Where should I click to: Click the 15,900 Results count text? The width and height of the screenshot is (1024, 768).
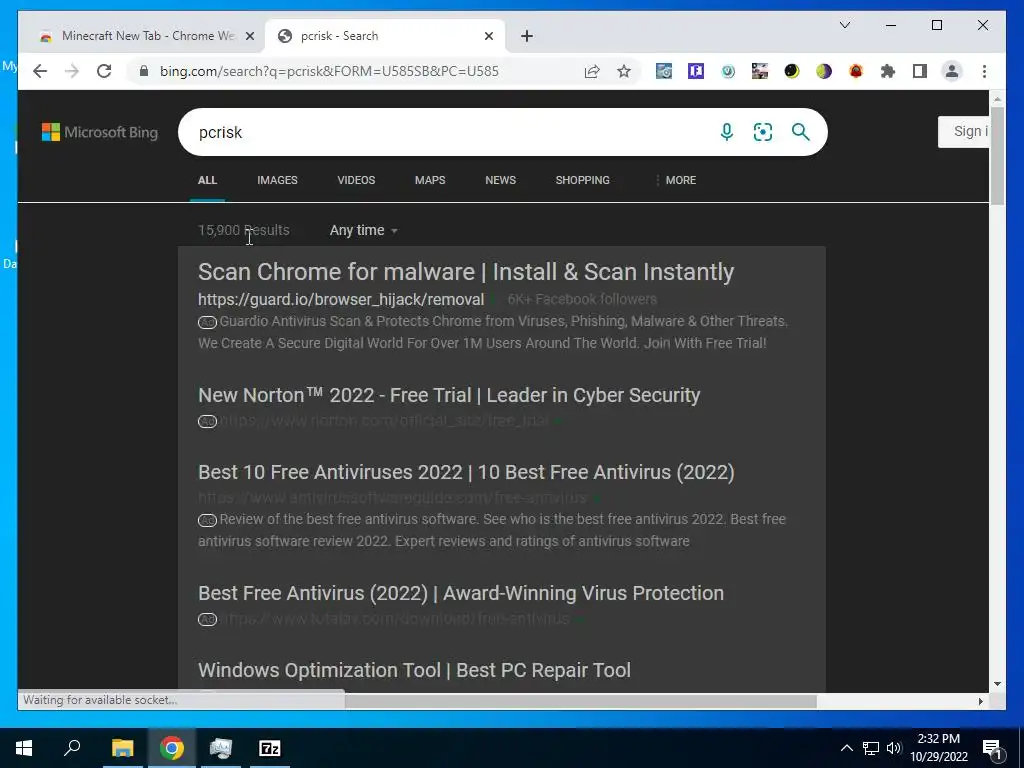[244, 230]
